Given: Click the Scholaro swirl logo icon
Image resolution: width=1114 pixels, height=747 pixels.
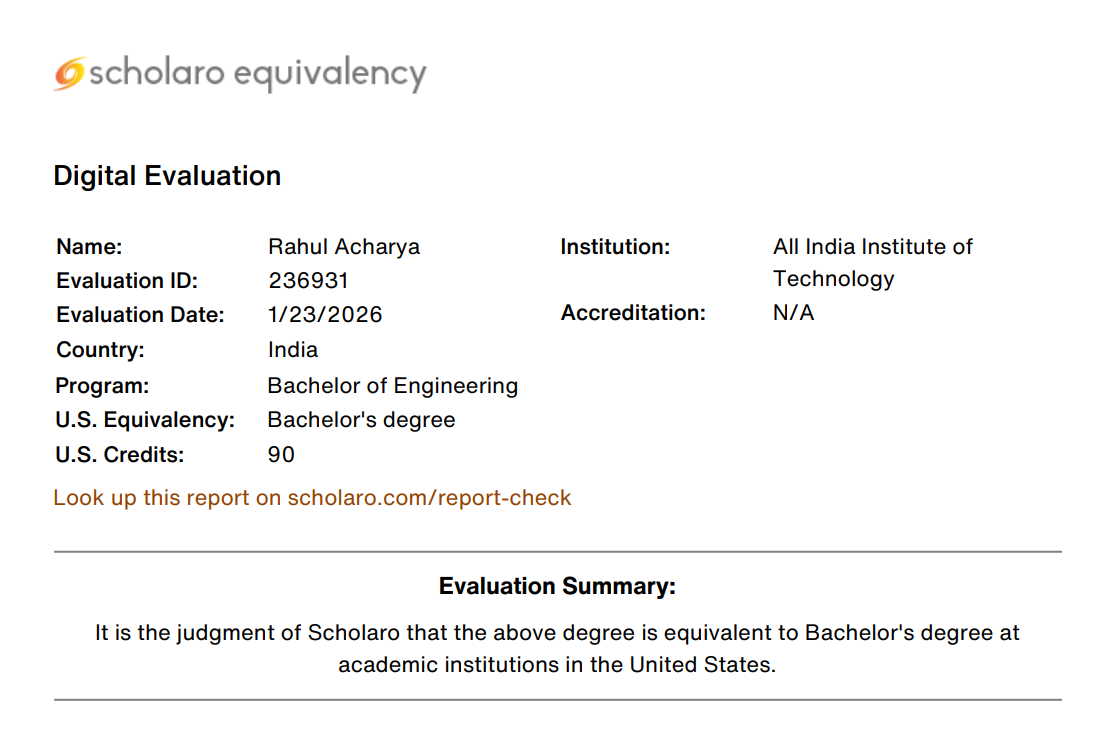Looking at the screenshot, I should (x=69, y=74).
